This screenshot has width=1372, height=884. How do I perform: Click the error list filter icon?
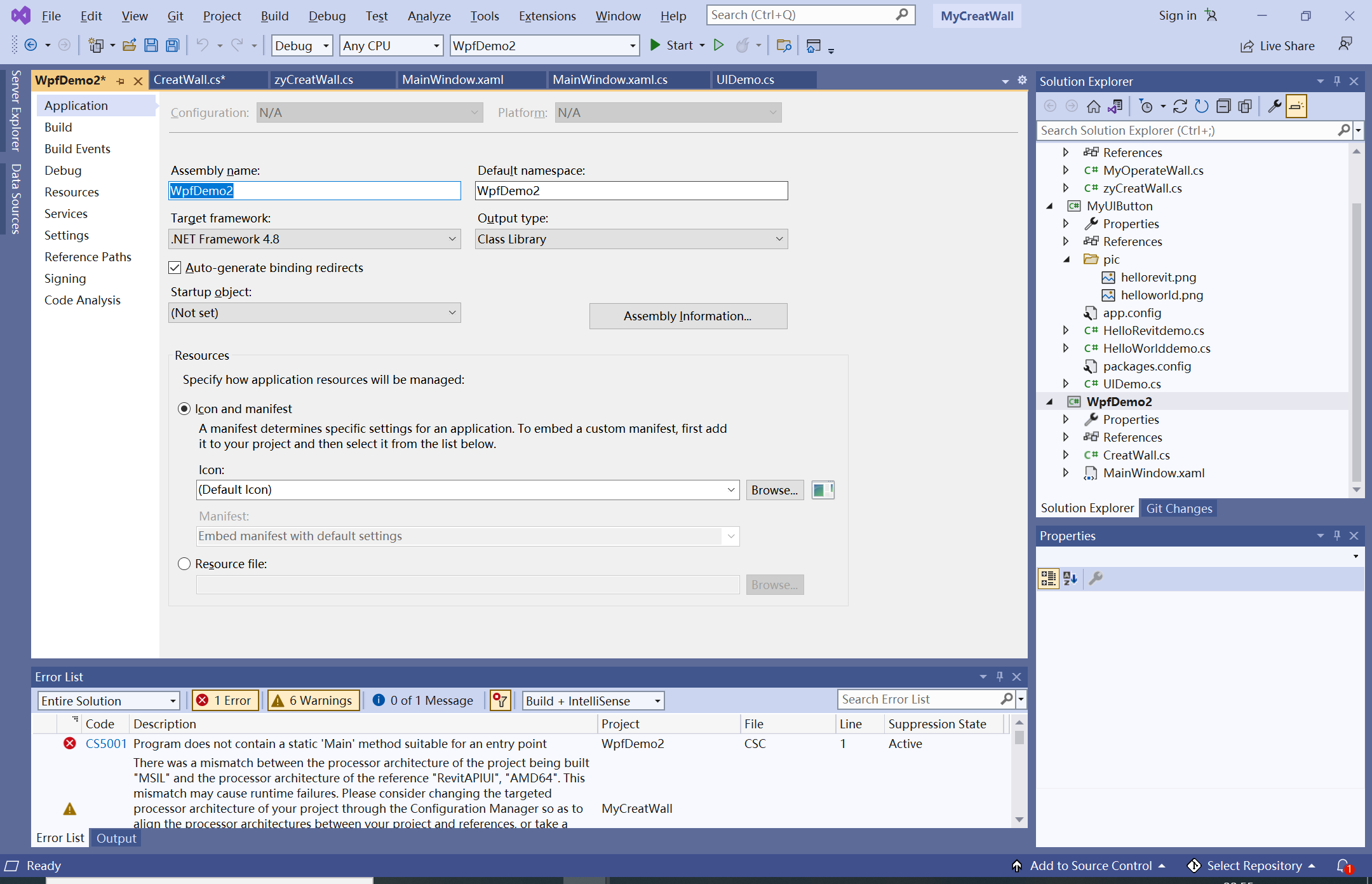click(x=501, y=700)
